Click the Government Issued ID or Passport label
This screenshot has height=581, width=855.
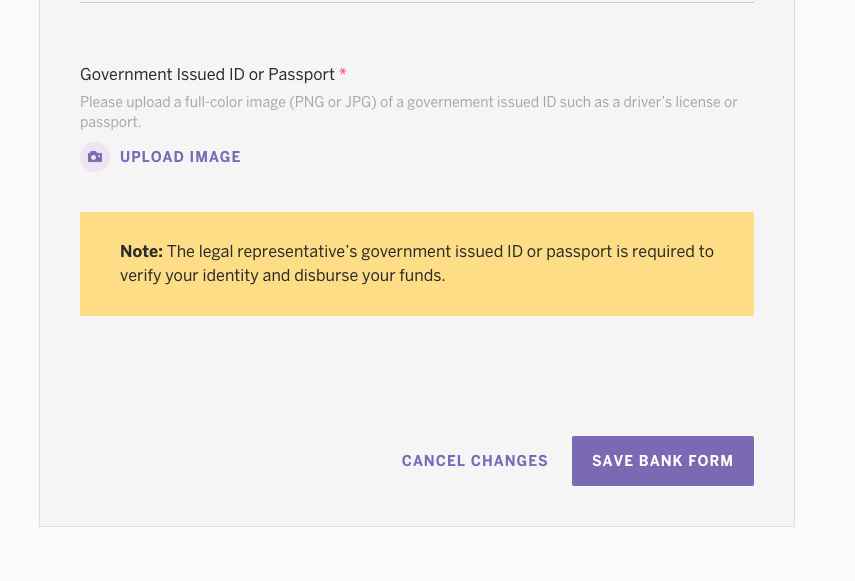(x=207, y=74)
